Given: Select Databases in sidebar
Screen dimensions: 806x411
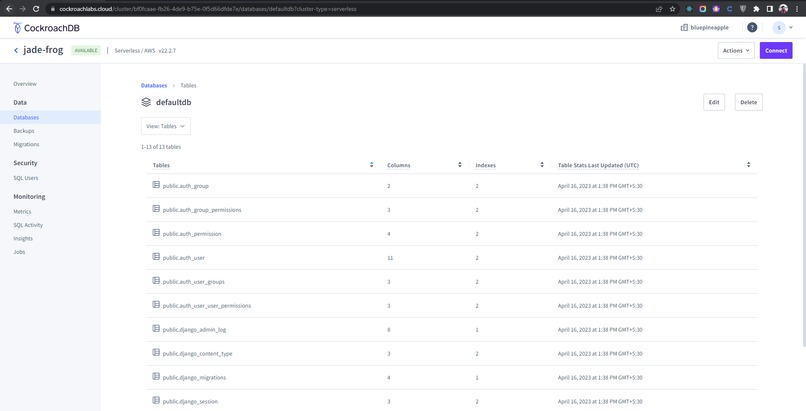Looking at the screenshot, I should point(50,118).
